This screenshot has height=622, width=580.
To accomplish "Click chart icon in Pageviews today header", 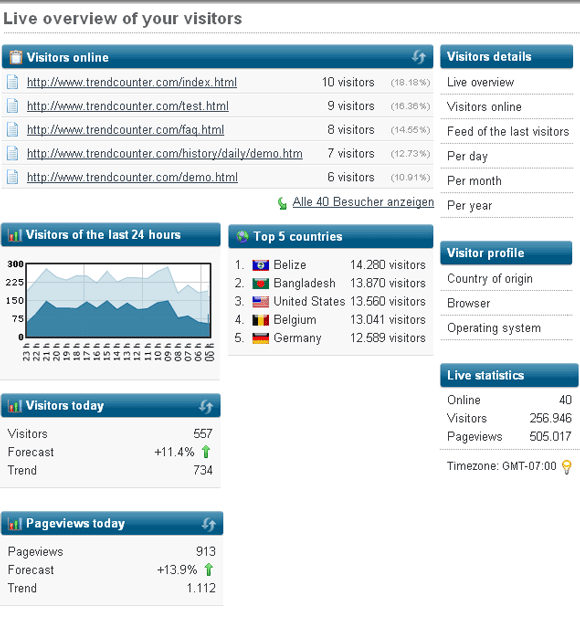I will tap(15, 524).
